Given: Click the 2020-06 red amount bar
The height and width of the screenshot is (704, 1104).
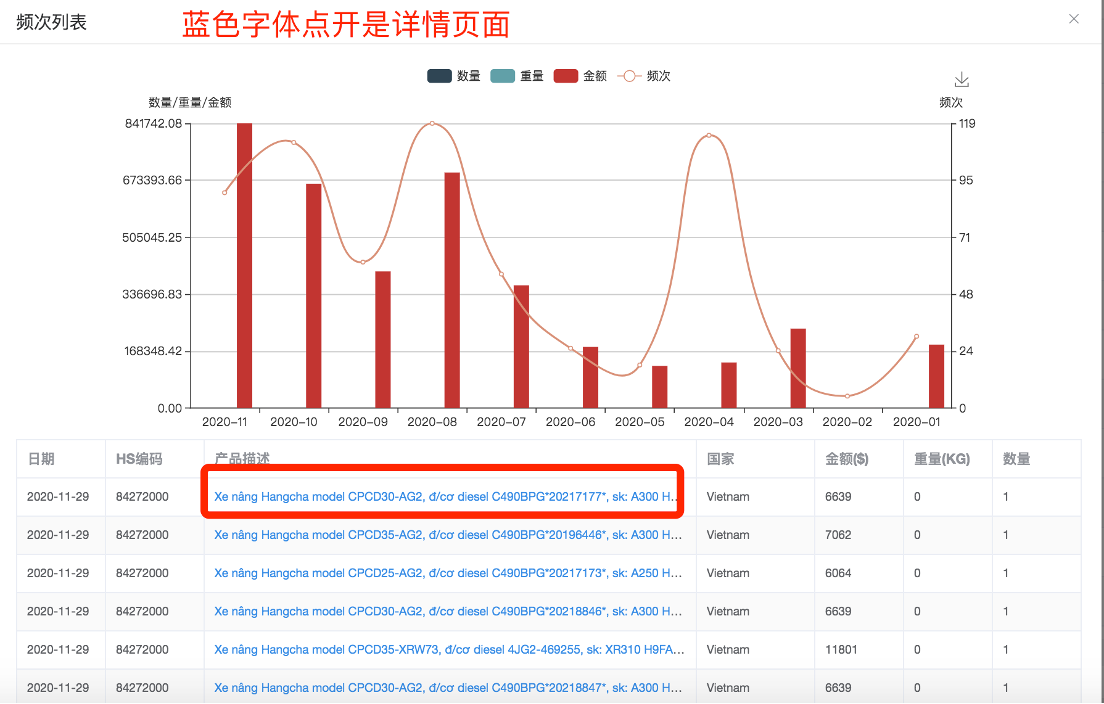Looking at the screenshot, I should [x=590, y=377].
